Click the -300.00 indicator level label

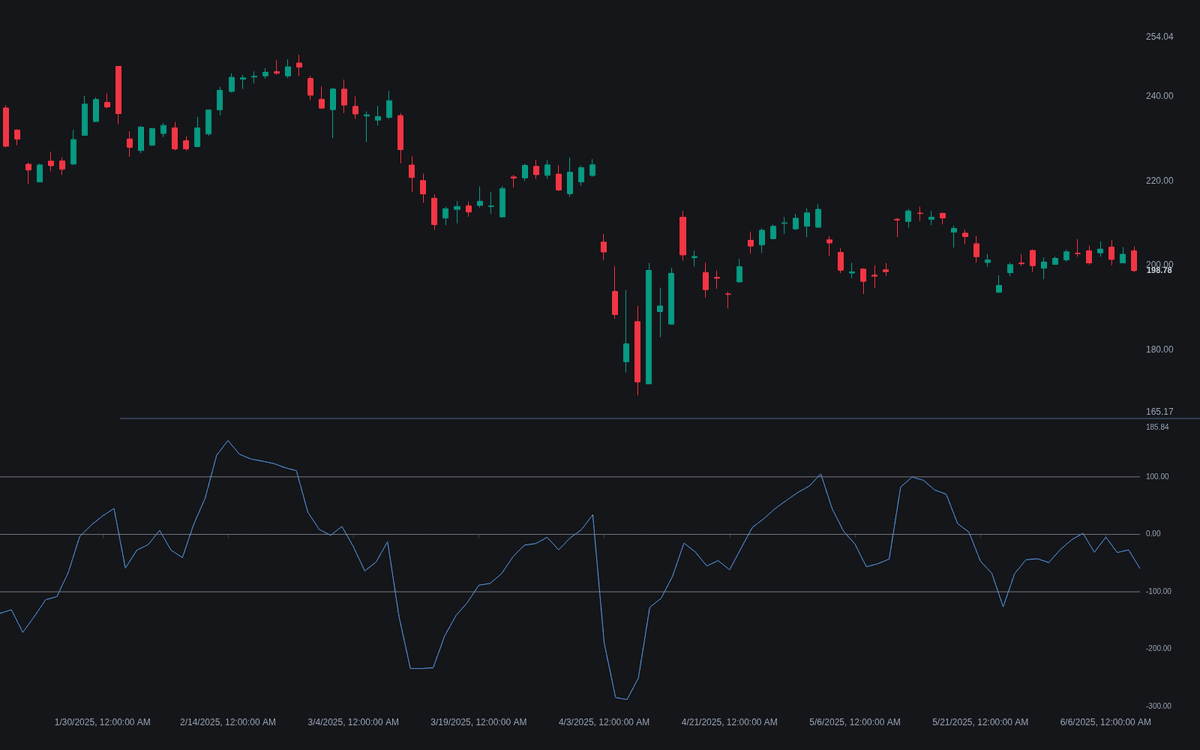pos(1157,706)
